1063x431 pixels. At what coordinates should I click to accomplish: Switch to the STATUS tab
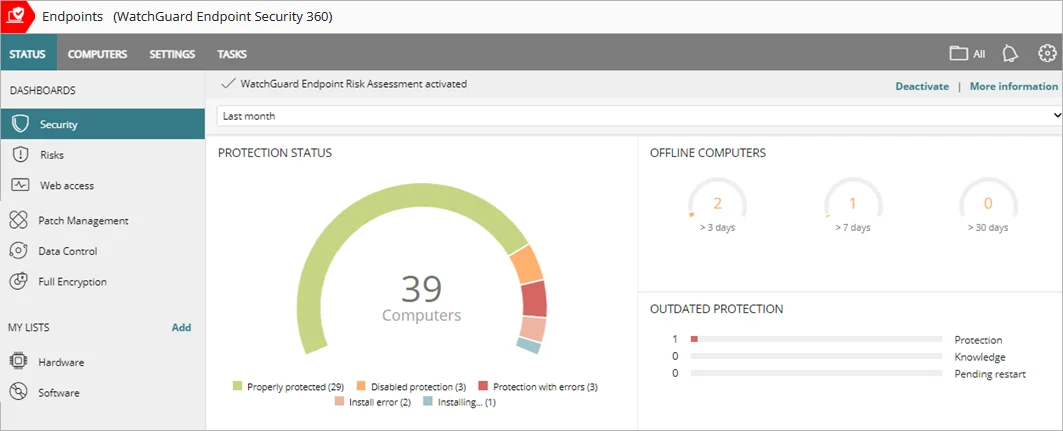(x=28, y=54)
